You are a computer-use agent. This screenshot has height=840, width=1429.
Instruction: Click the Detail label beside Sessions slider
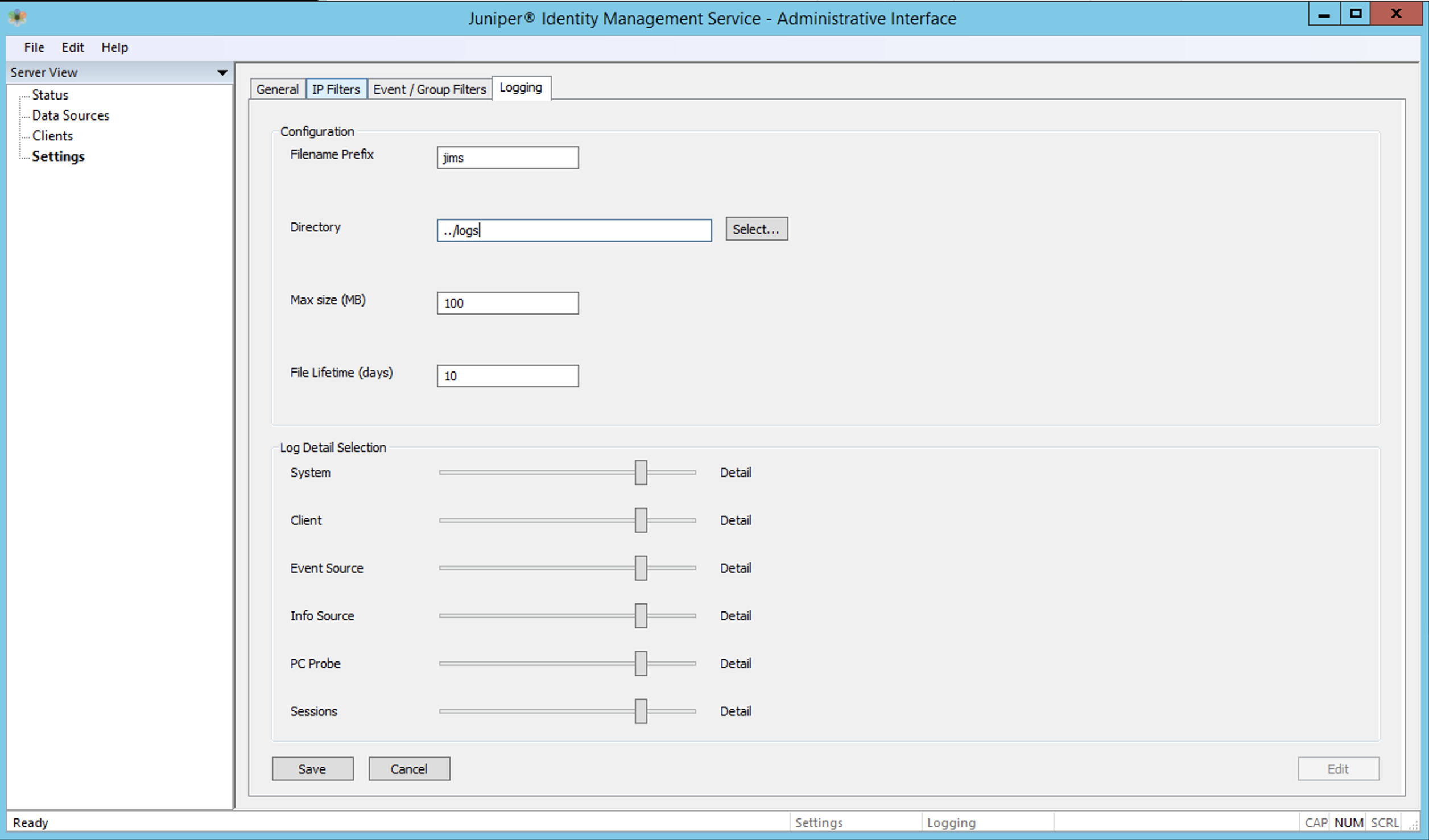(x=736, y=711)
